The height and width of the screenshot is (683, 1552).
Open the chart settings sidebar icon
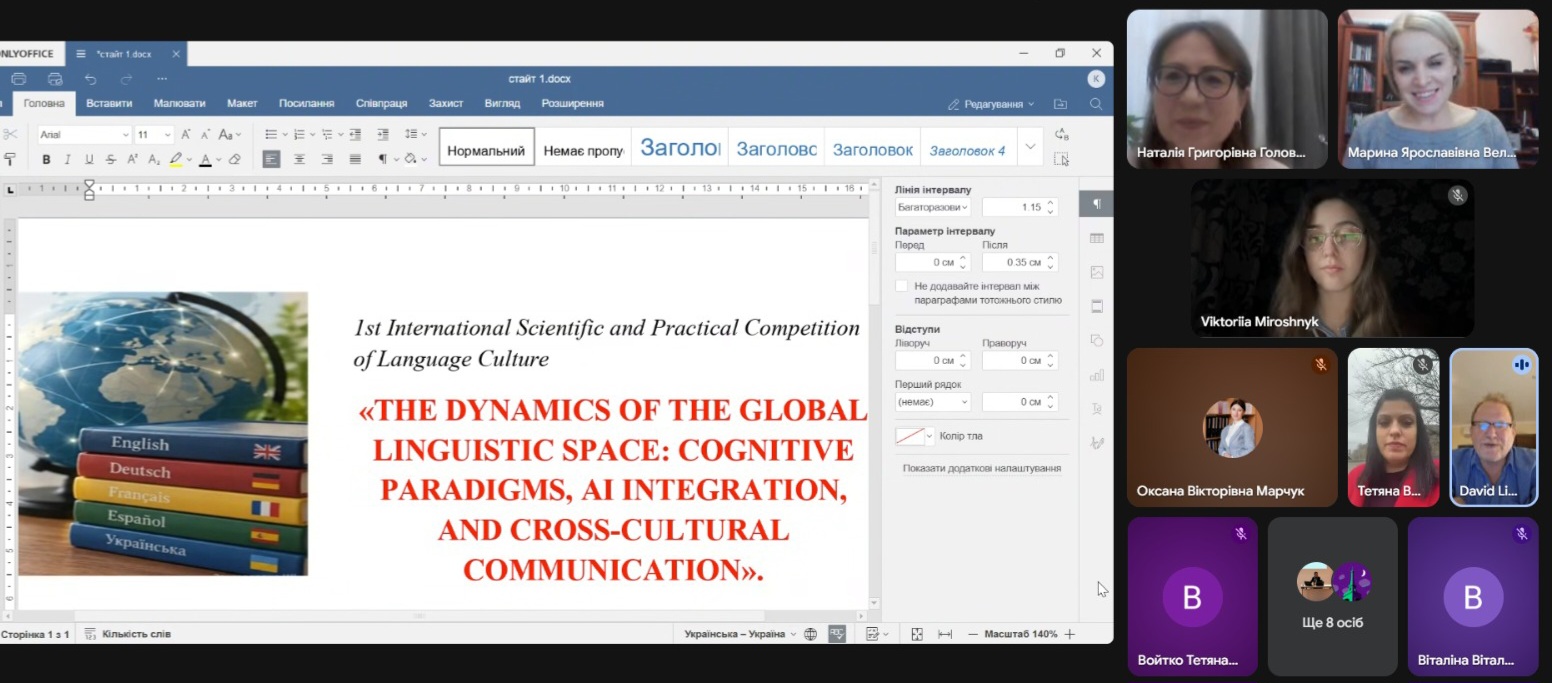click(1097, 375)
